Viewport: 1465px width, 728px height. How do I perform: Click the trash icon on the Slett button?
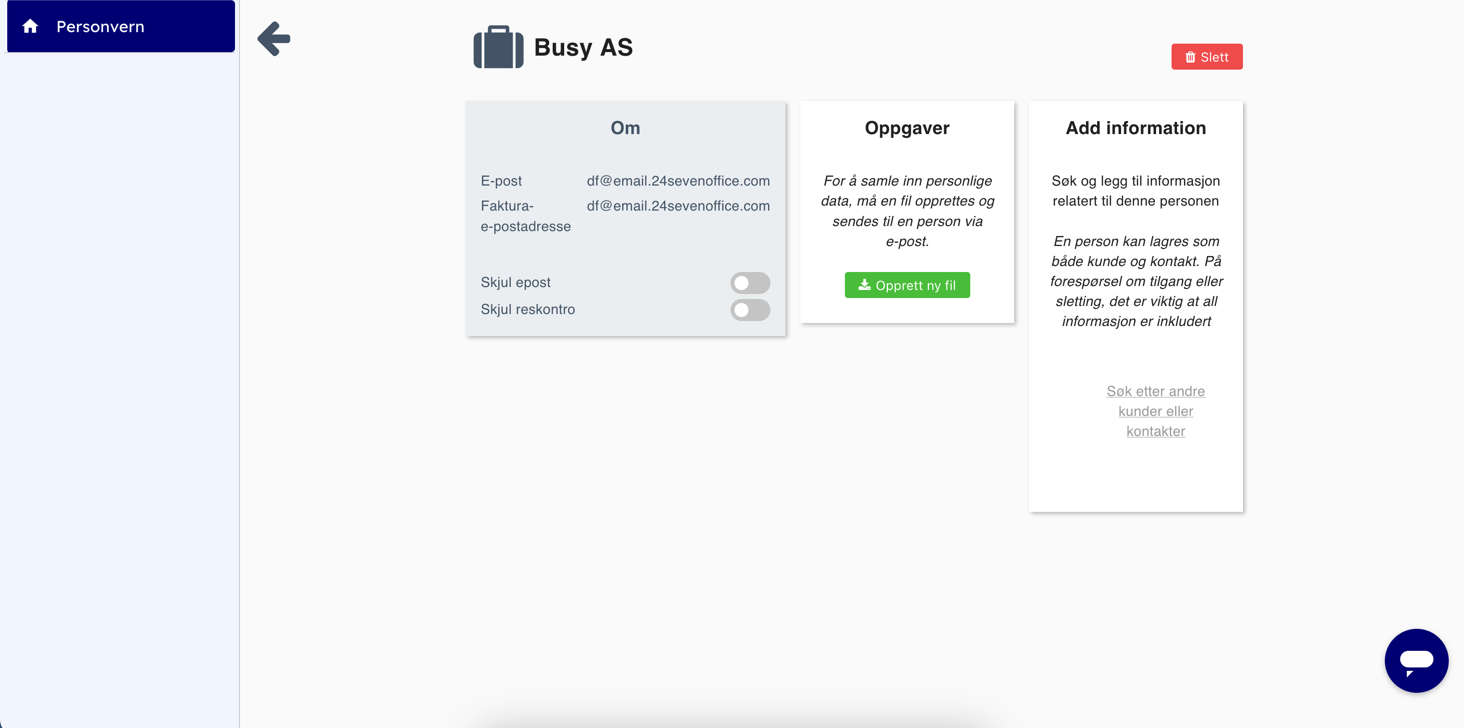click(x=1190, y=57)
